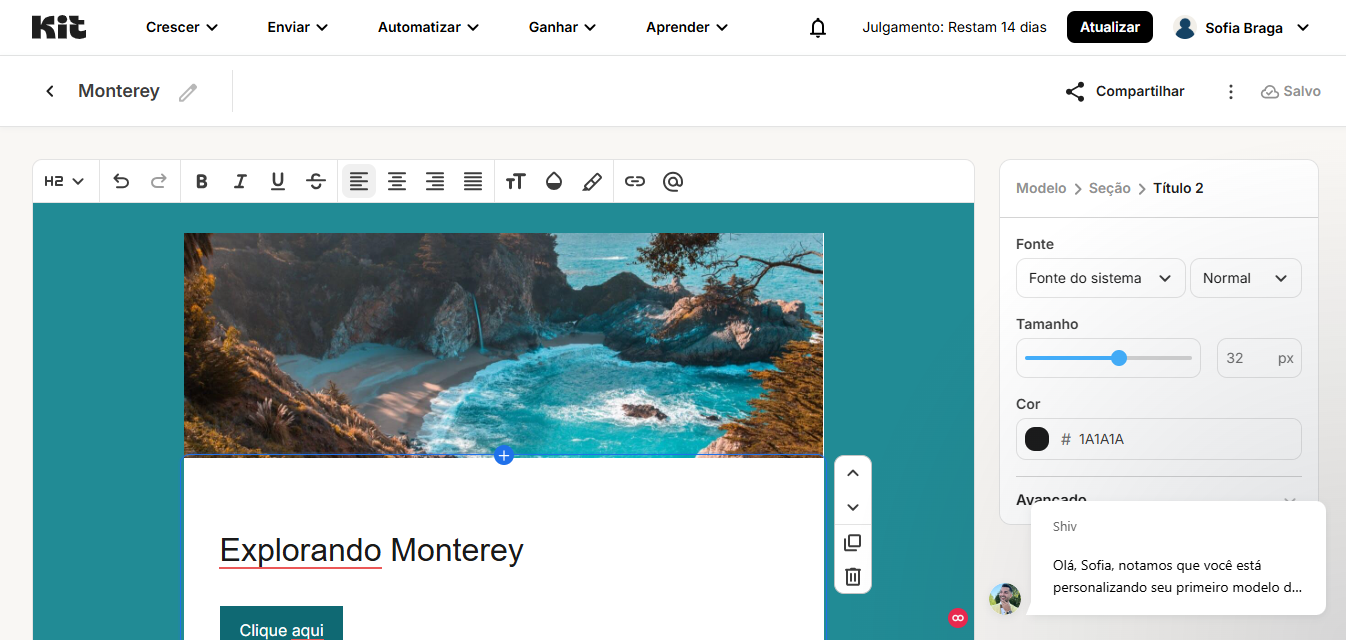
Task: Click the underline icon
Action: [x=277, y=181]
